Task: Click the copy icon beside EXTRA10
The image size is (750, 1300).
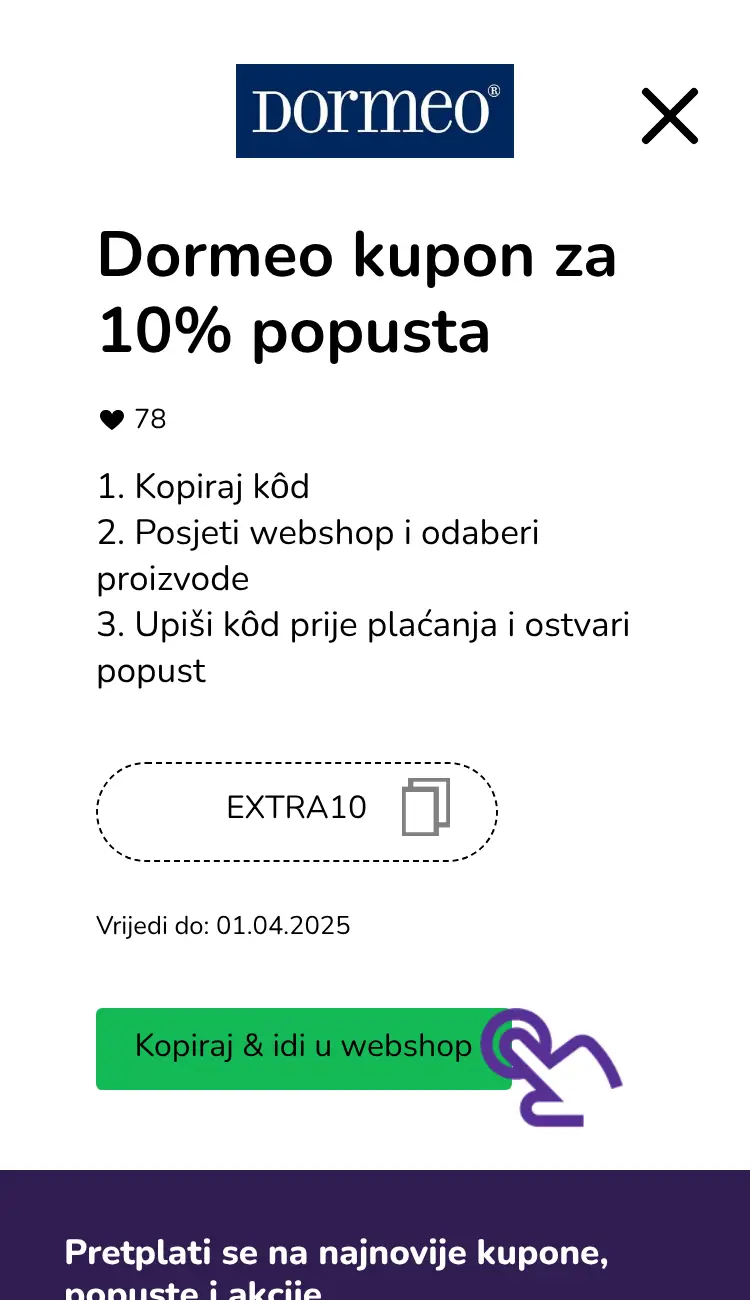Action: tap(427, 808)
